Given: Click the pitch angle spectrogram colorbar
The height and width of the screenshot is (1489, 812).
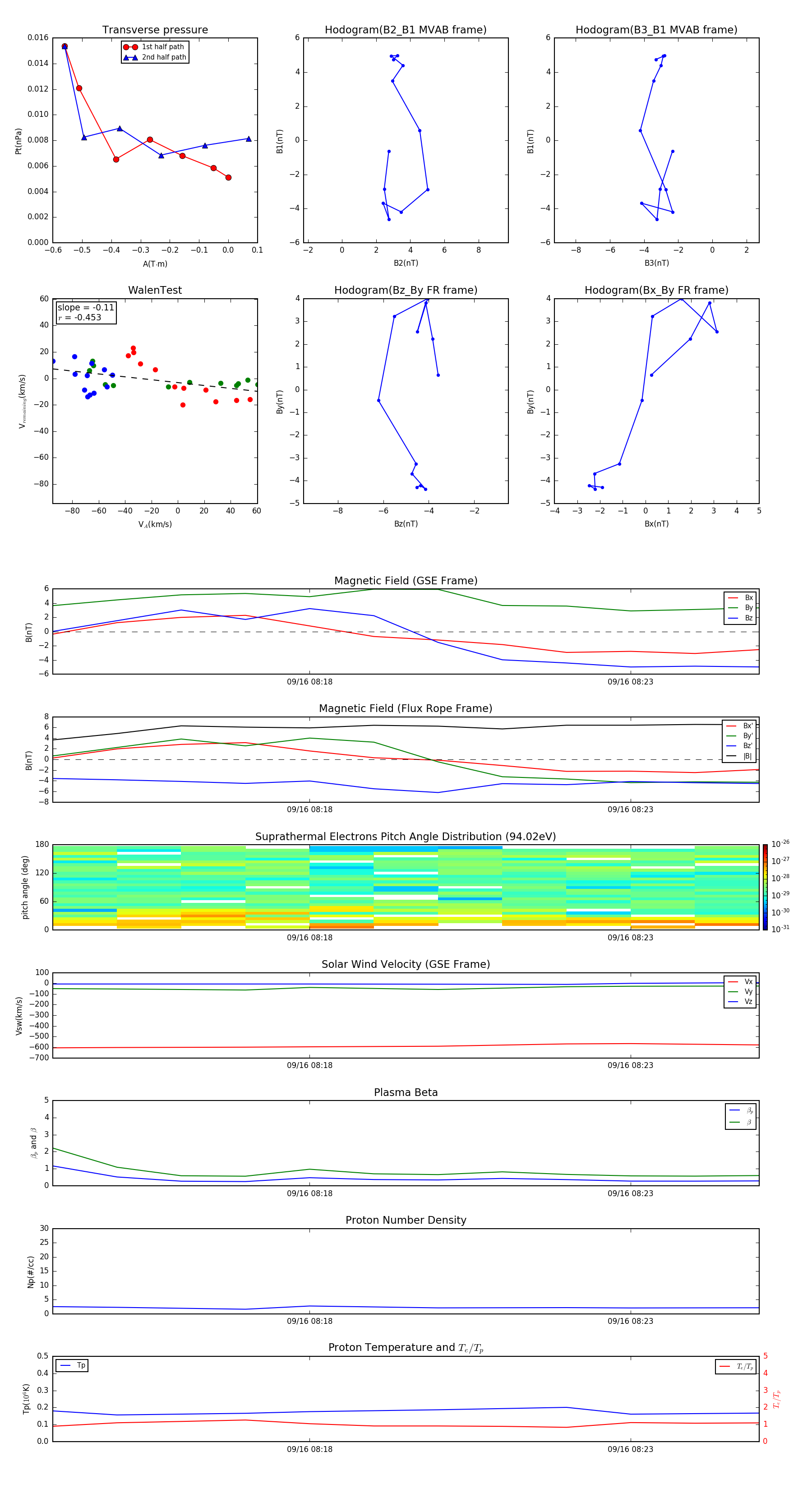Looking at the screenshot, I should (x=765, y=887).
